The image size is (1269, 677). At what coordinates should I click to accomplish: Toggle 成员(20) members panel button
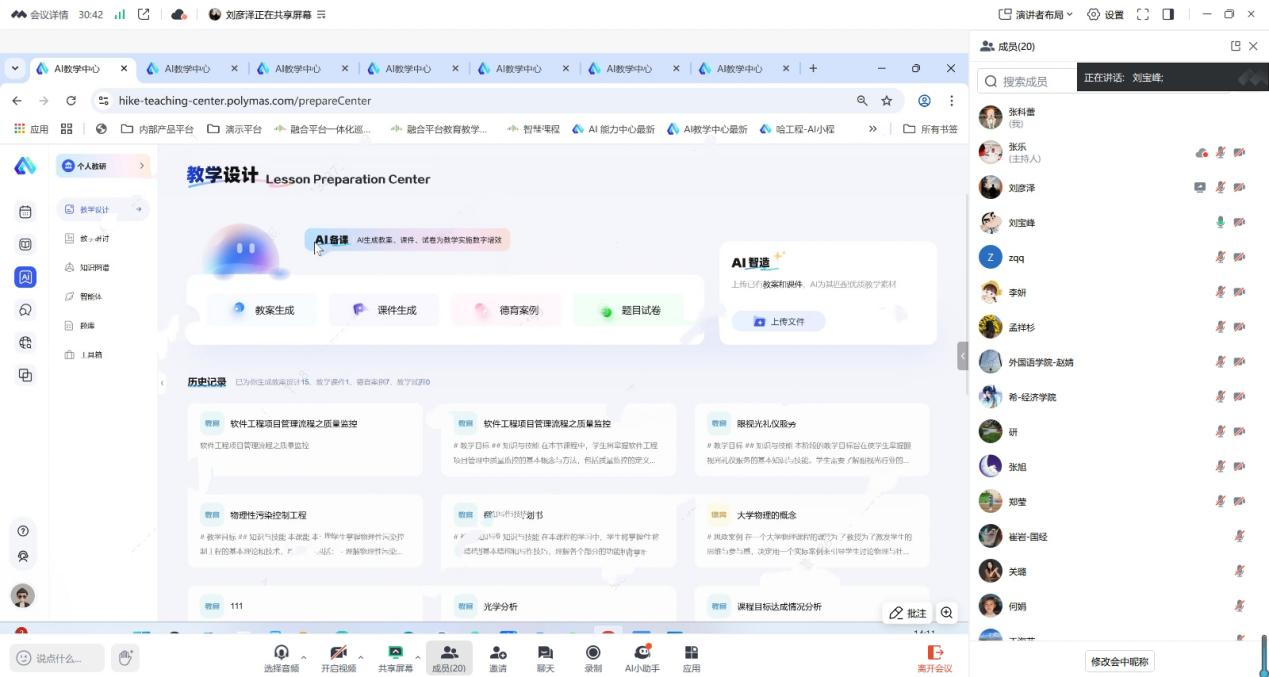pos(448,657)
